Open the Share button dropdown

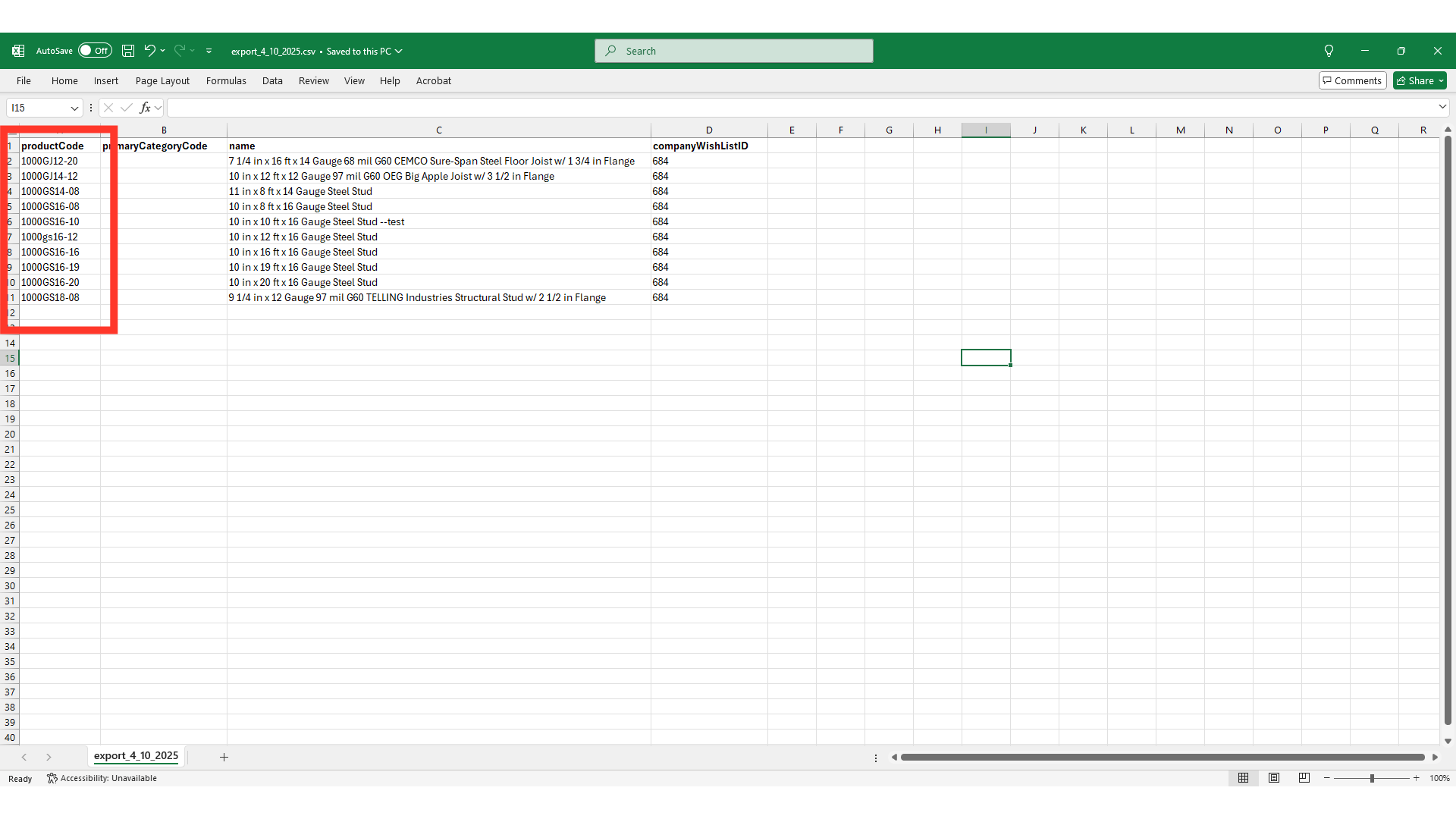tap(1441, 81)
